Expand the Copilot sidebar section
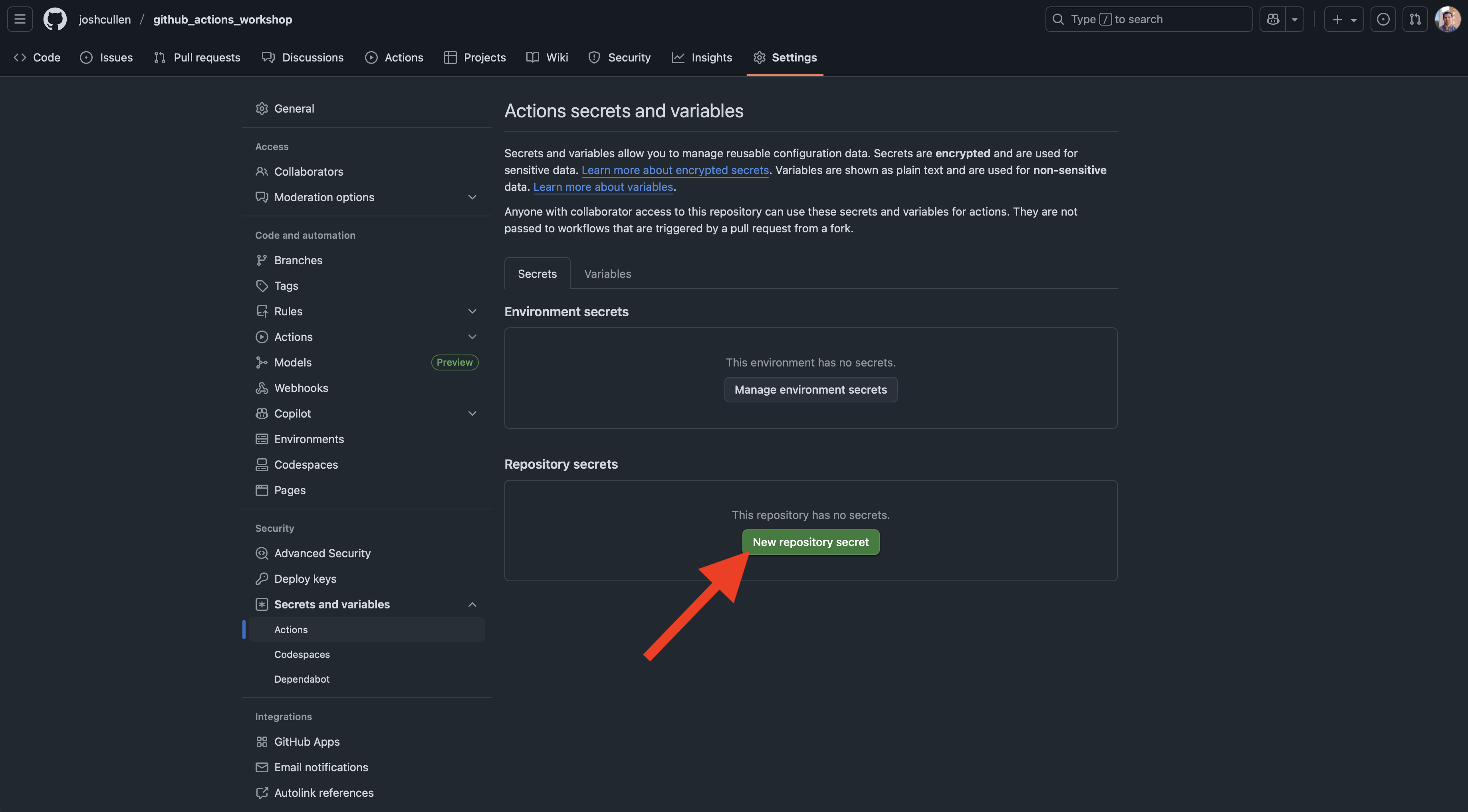1468x812 pixels. 472,414
